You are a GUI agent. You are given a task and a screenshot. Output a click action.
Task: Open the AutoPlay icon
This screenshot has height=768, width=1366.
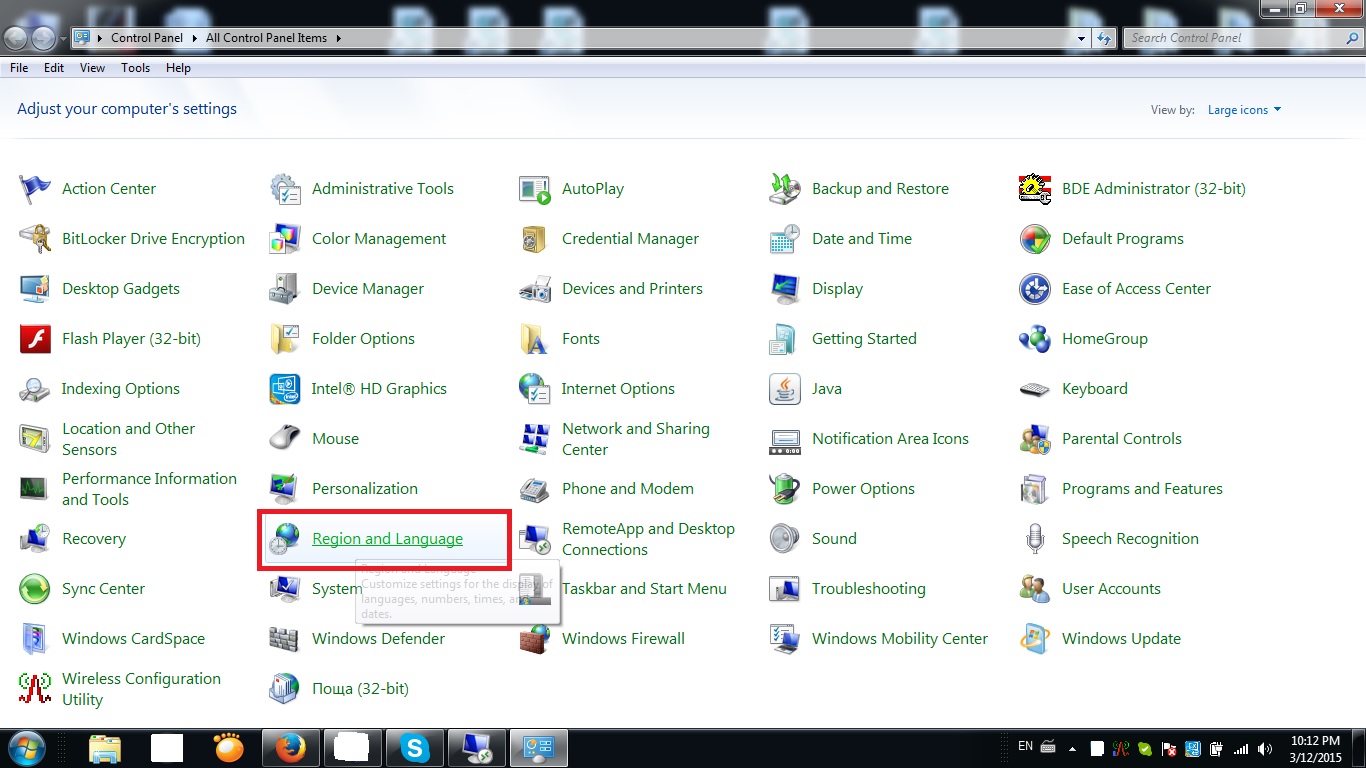tap(535, 188)
